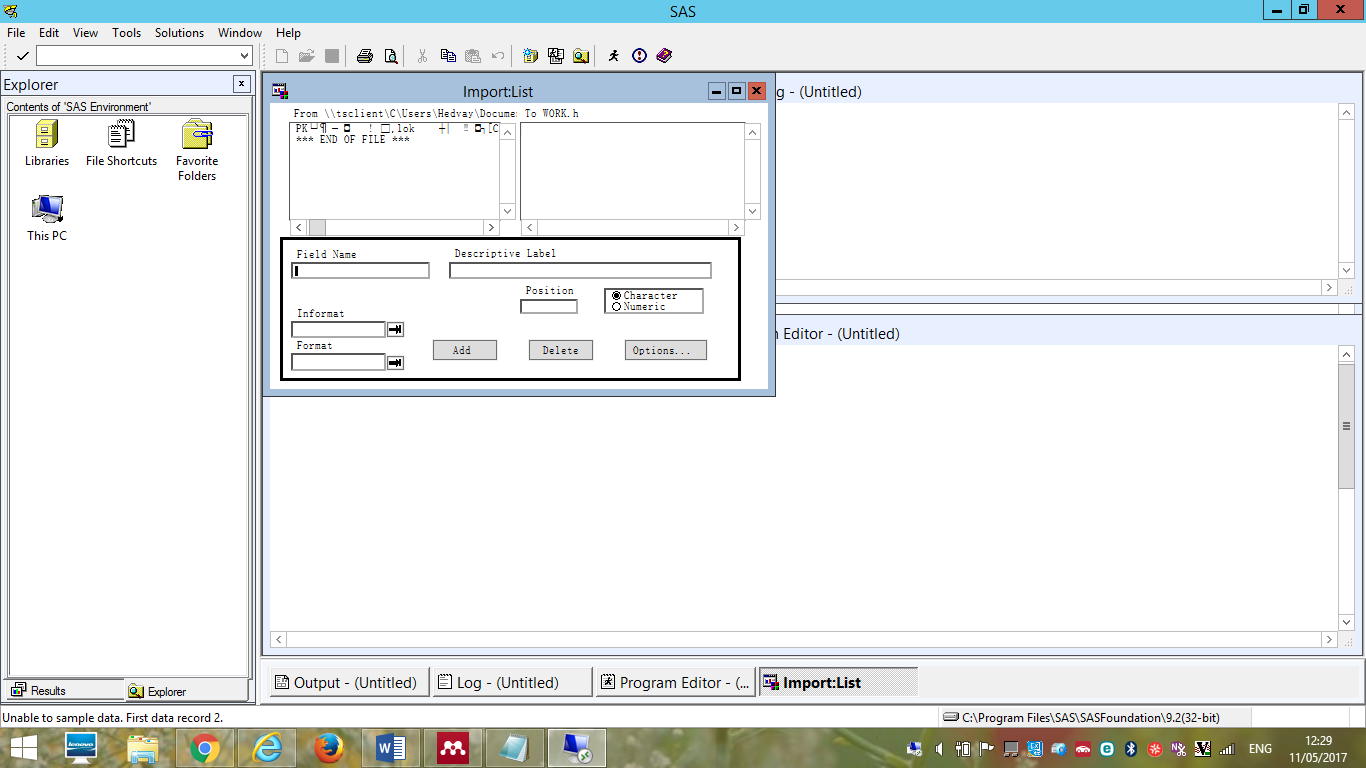
Task: Open the File menu
Action: [16, 33]
